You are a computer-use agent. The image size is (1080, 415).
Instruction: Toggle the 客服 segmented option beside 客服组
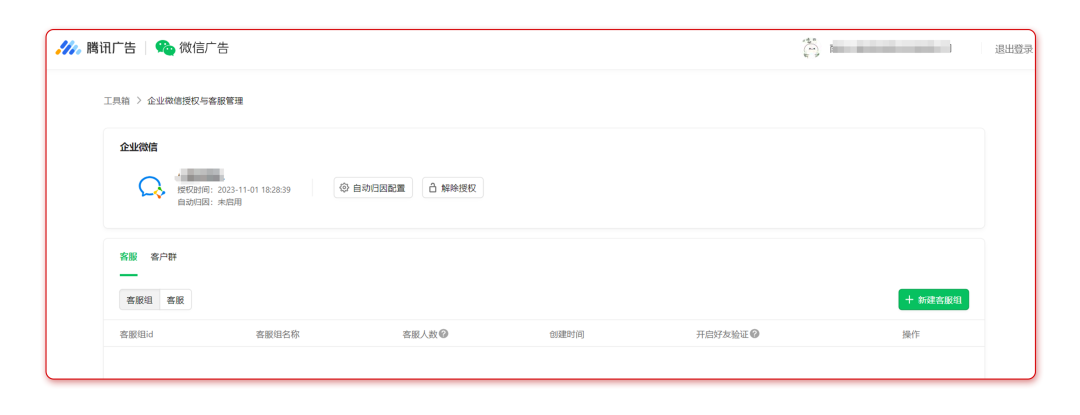pos(175,300)
